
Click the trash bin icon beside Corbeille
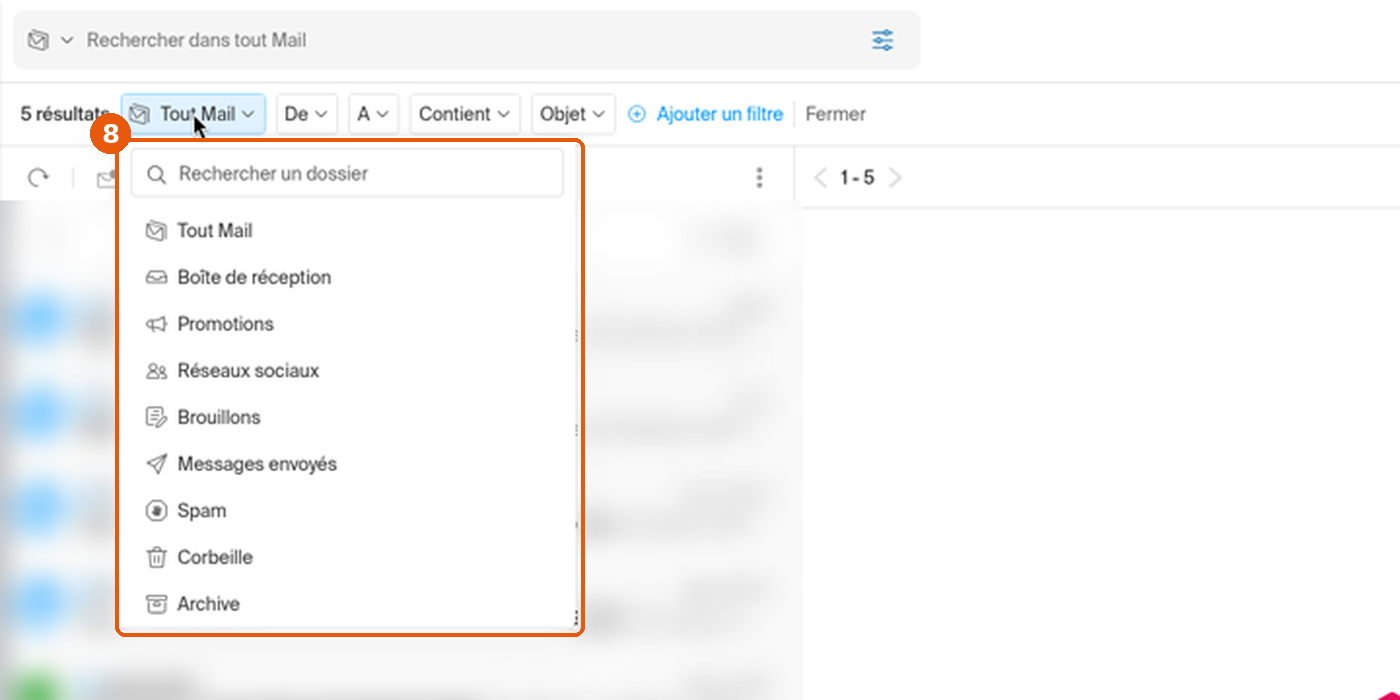156,557
